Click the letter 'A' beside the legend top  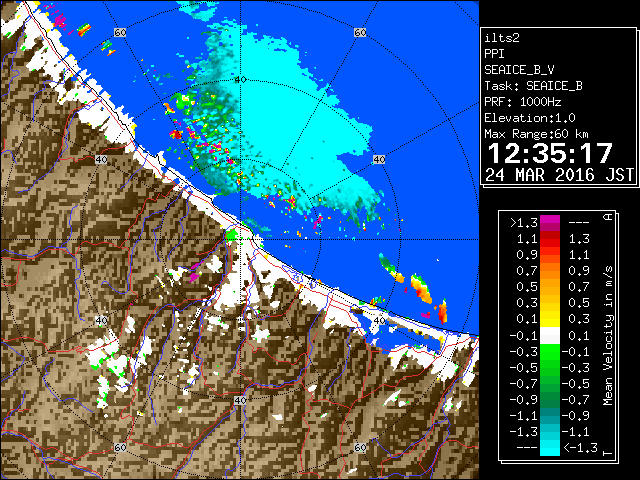(608, 217)
